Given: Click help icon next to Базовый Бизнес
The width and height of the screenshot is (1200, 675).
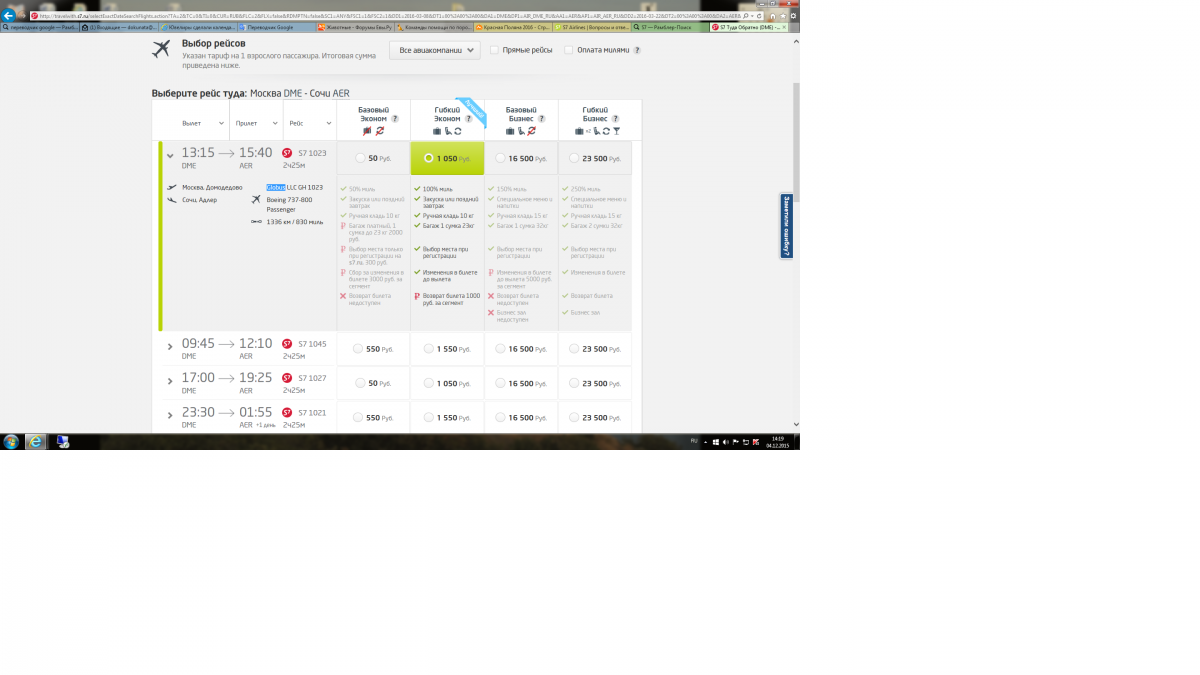Looking at the screenshot, I should 542,119.
